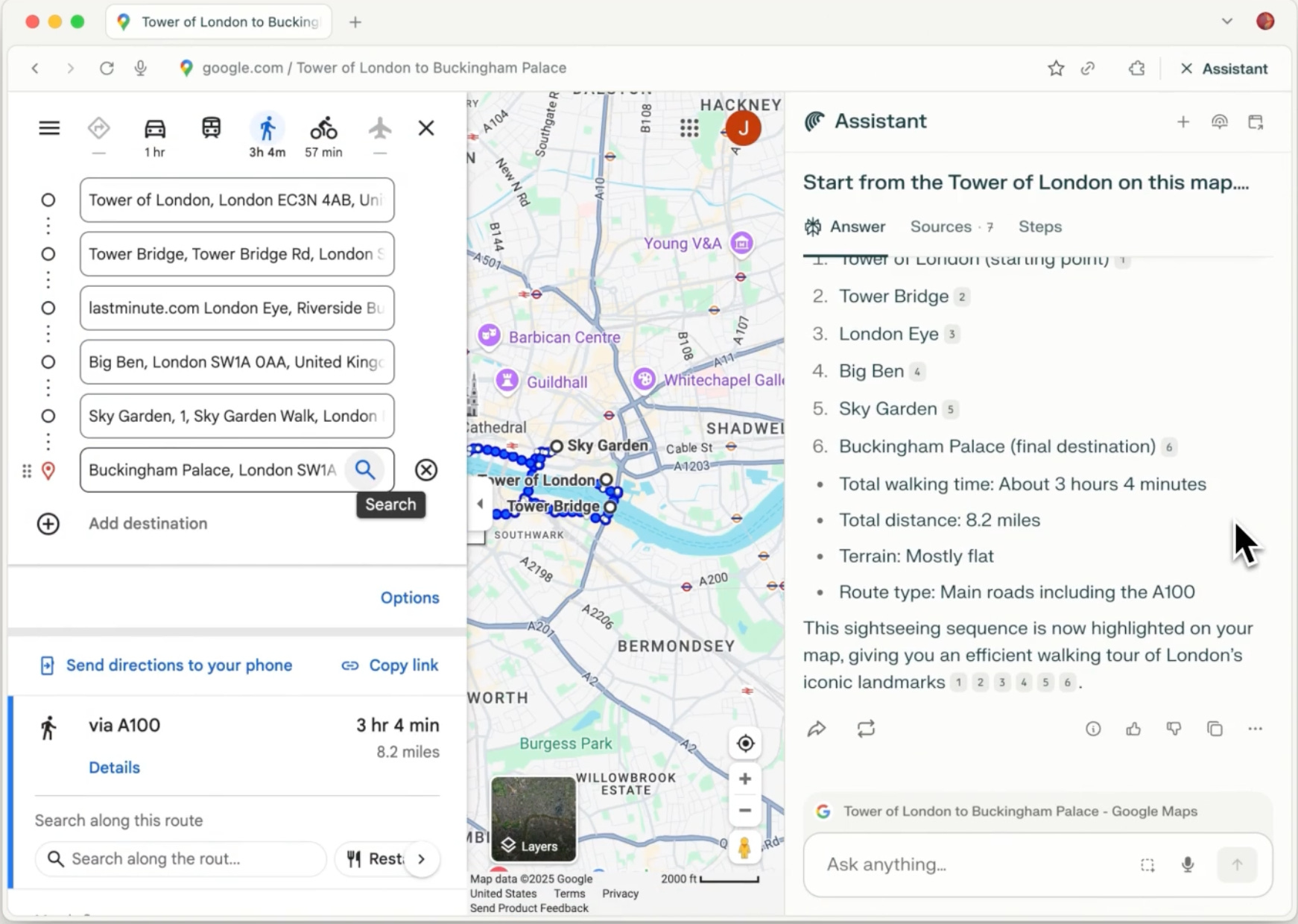The width and height of the screenshot is (1298, 924).
Task: Collapse the side panel arrow
Action: click(479, 504)
